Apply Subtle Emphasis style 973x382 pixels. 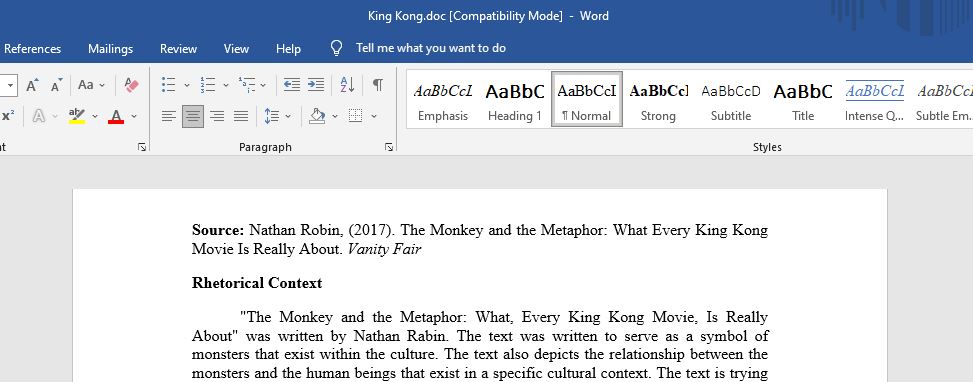[943, 99]
